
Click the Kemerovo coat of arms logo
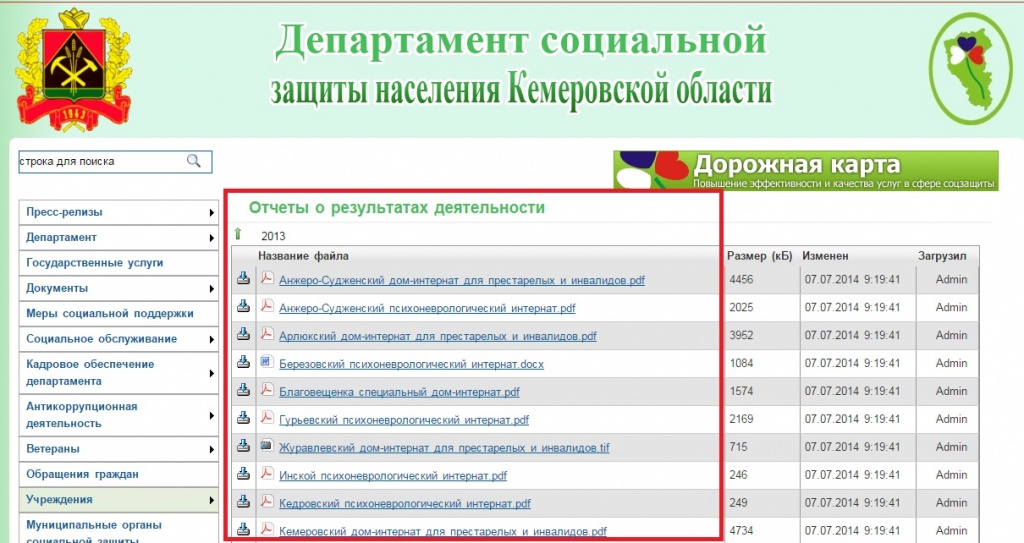click(73, 69)
